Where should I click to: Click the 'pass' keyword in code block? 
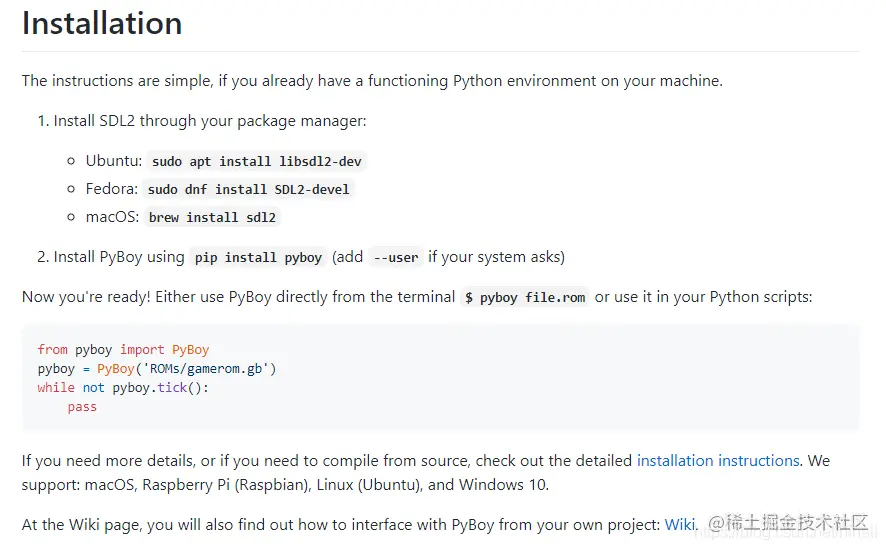tap(82, 407)
